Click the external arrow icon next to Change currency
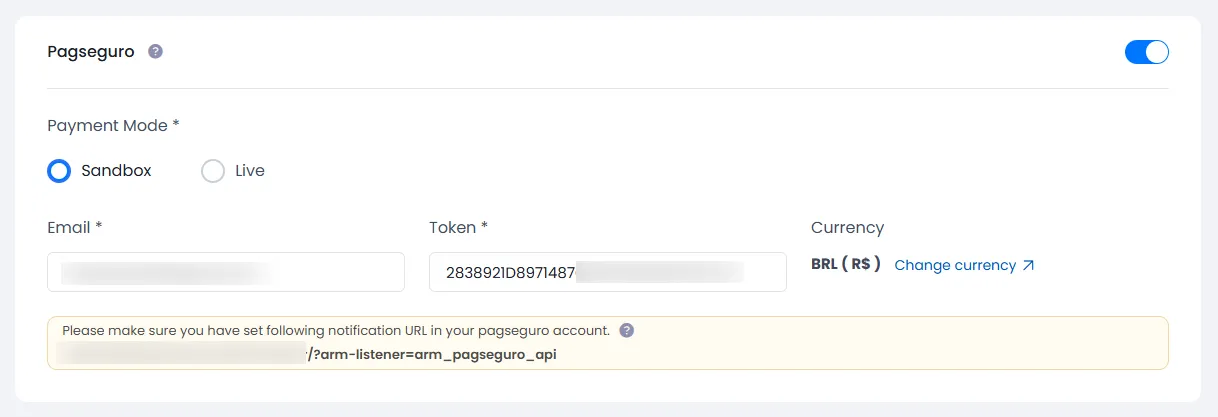1218x417 pixels. [x=1028, y=266]
